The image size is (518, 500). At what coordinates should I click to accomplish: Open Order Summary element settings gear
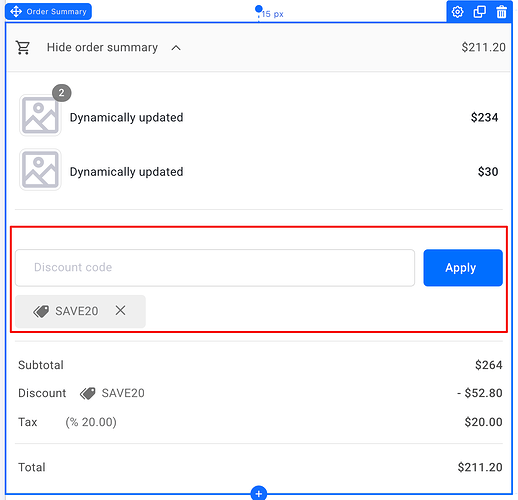click(457, 12)
